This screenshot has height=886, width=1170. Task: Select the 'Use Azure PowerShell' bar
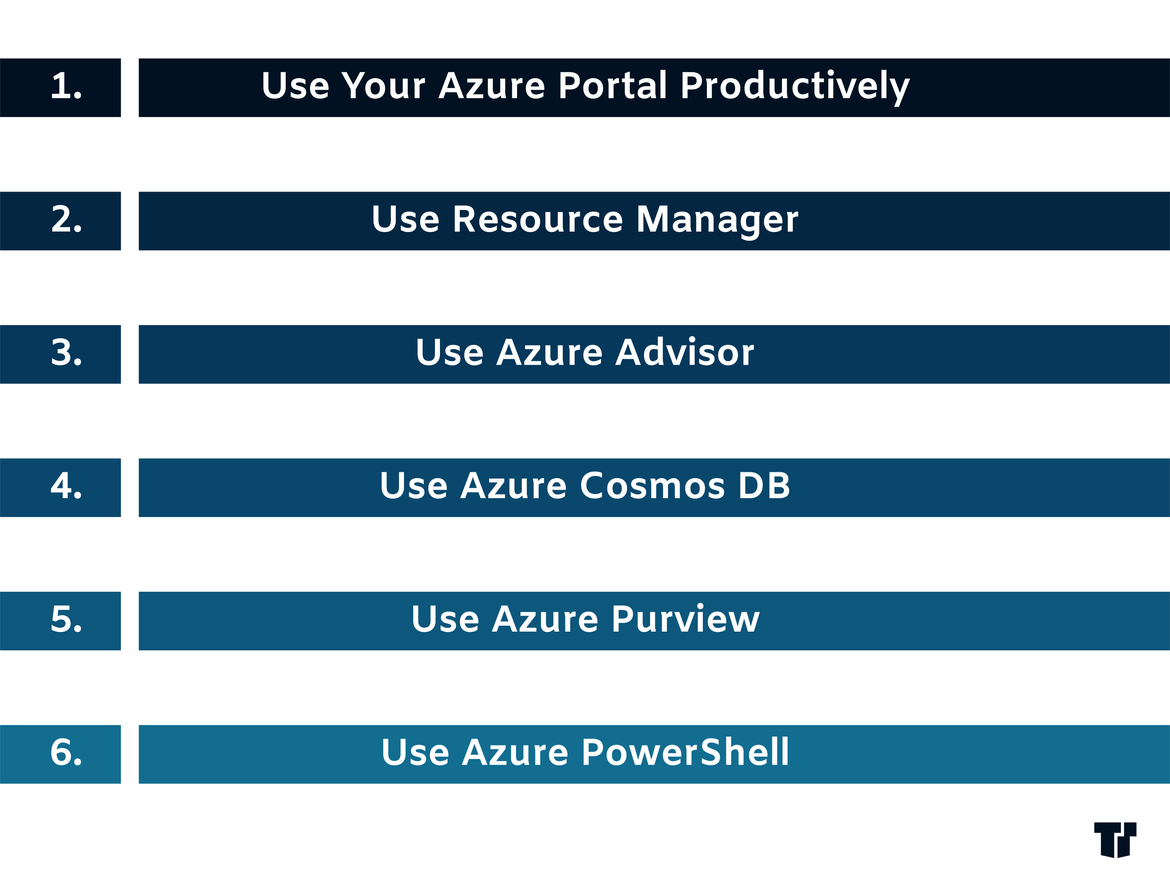point(654,754)
